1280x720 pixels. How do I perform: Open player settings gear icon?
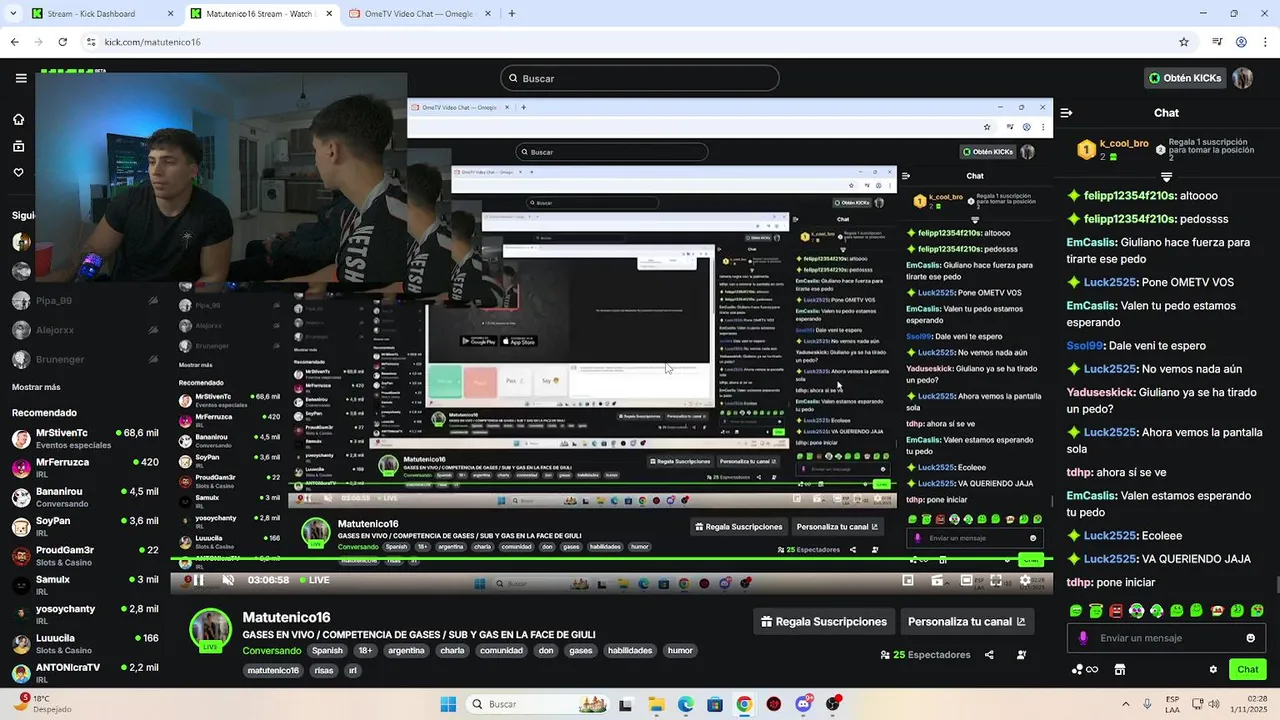[1025, 580]
